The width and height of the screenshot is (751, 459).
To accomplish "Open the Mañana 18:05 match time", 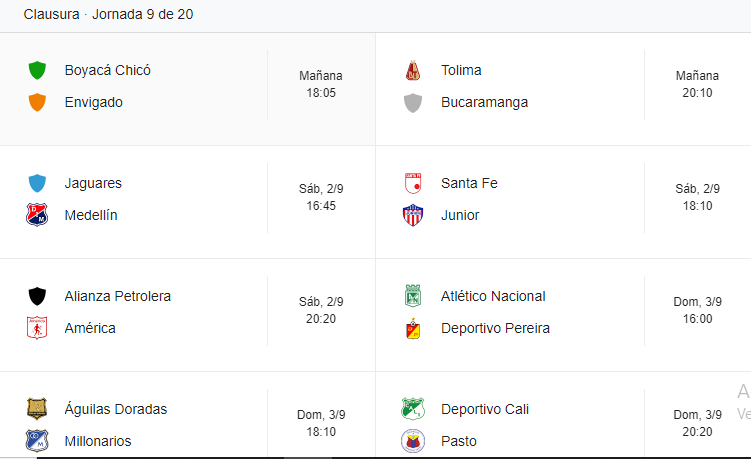I will tap(321, 84).
